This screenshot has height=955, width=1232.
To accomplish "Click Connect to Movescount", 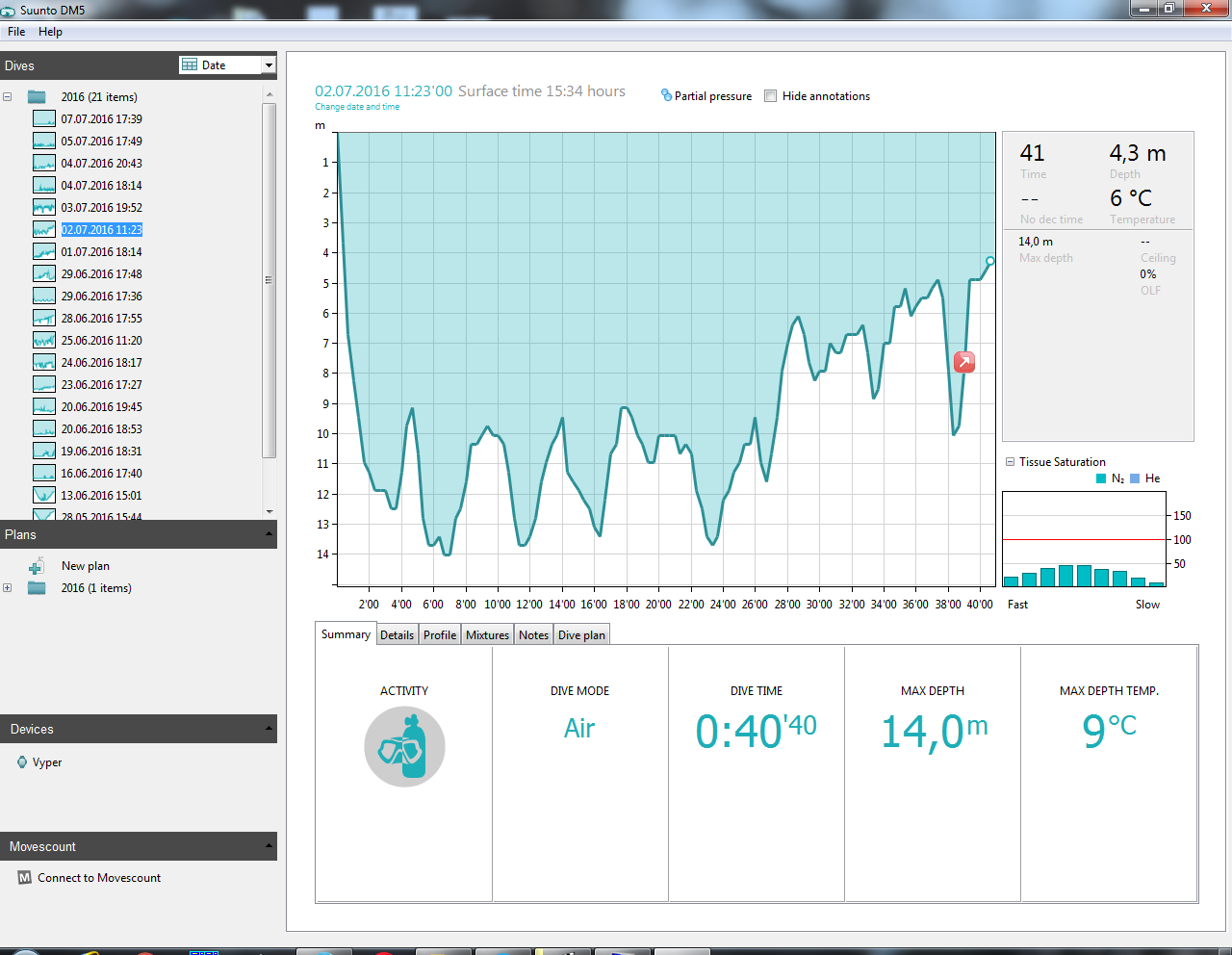I will (99, 878).
